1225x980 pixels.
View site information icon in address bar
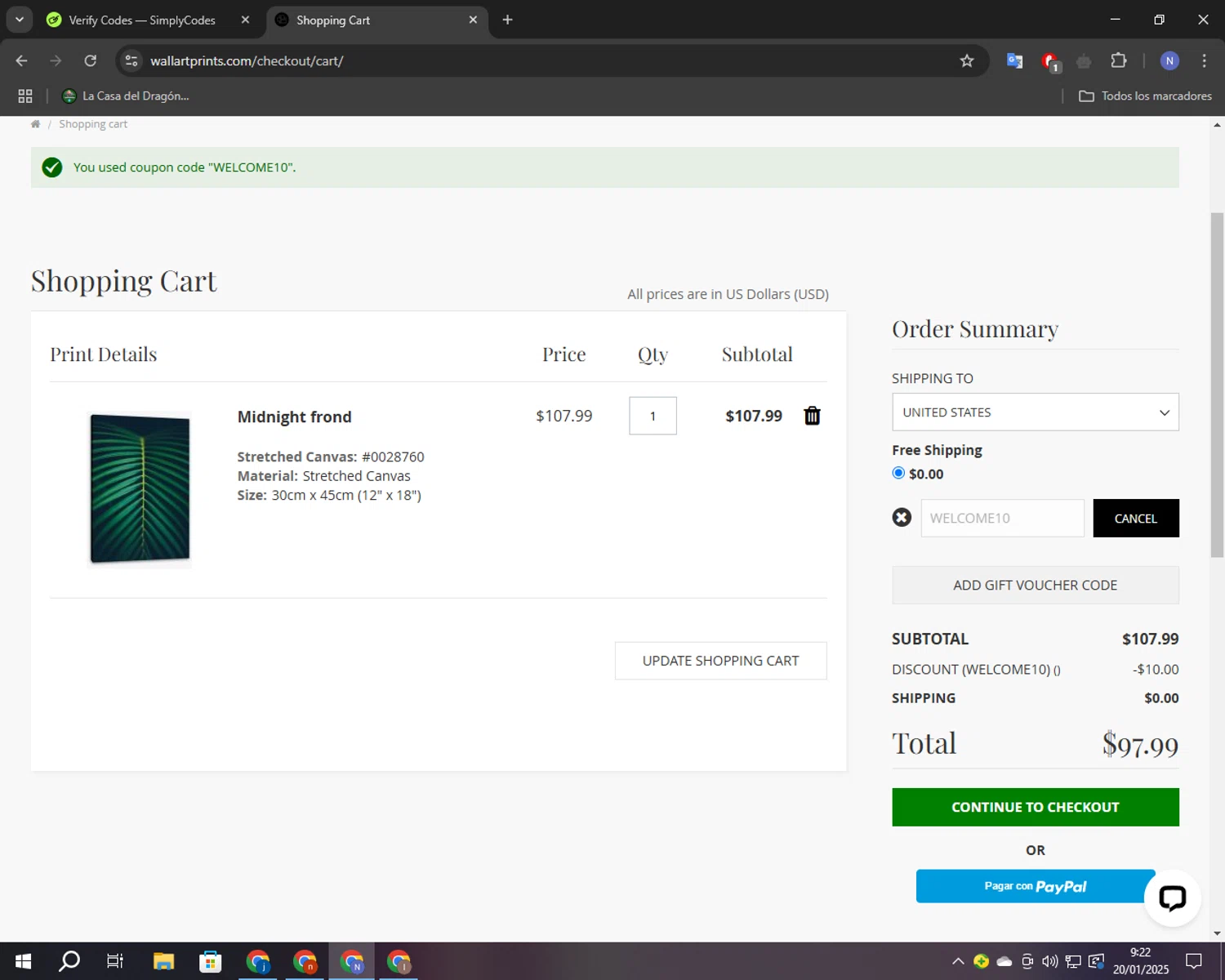tap(131, 61)
